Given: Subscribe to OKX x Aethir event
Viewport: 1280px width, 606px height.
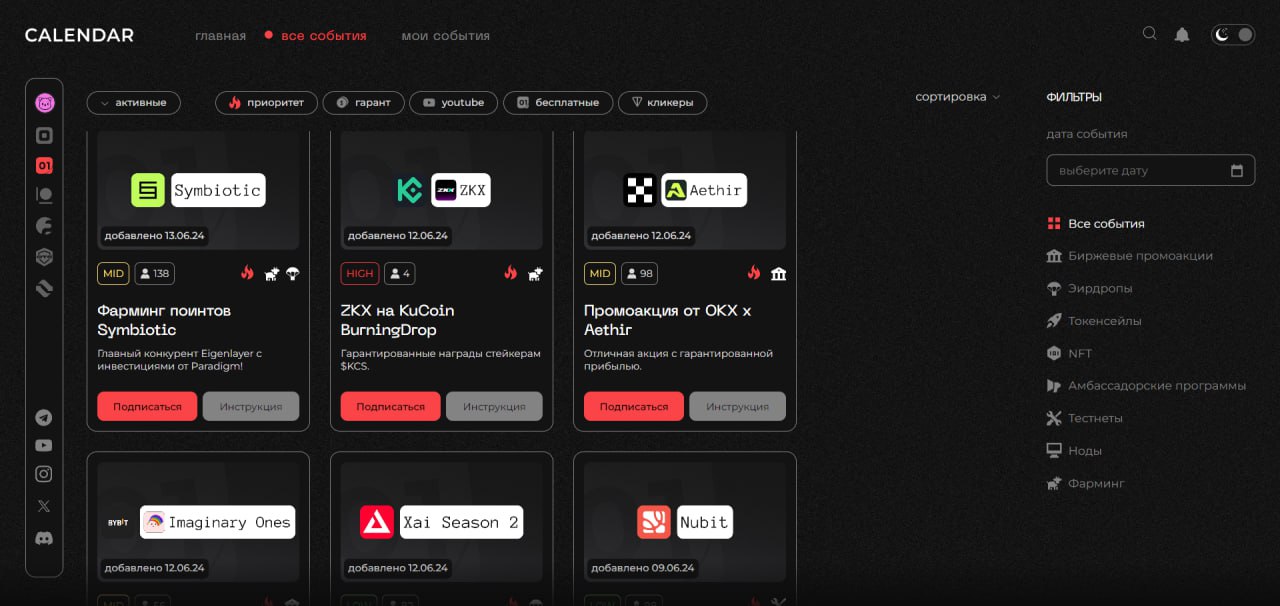Looking at the screenshot, I should 634,406.
